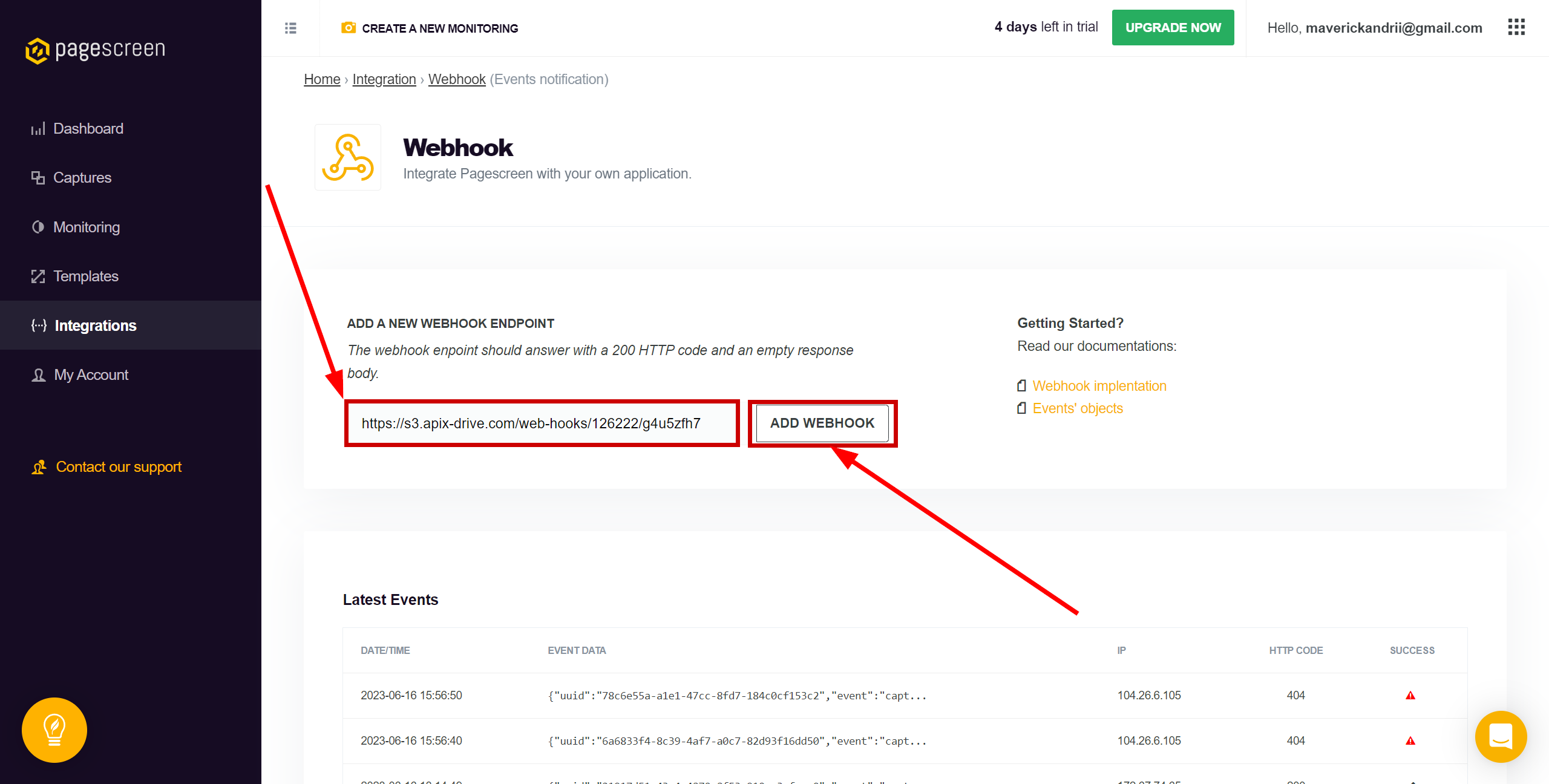Open Dashboard in the sidebar

88,129
